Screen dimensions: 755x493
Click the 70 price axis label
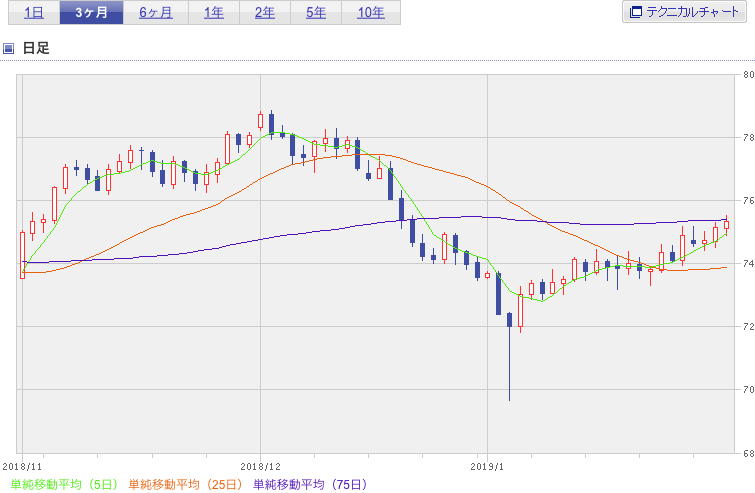point(749,390)
